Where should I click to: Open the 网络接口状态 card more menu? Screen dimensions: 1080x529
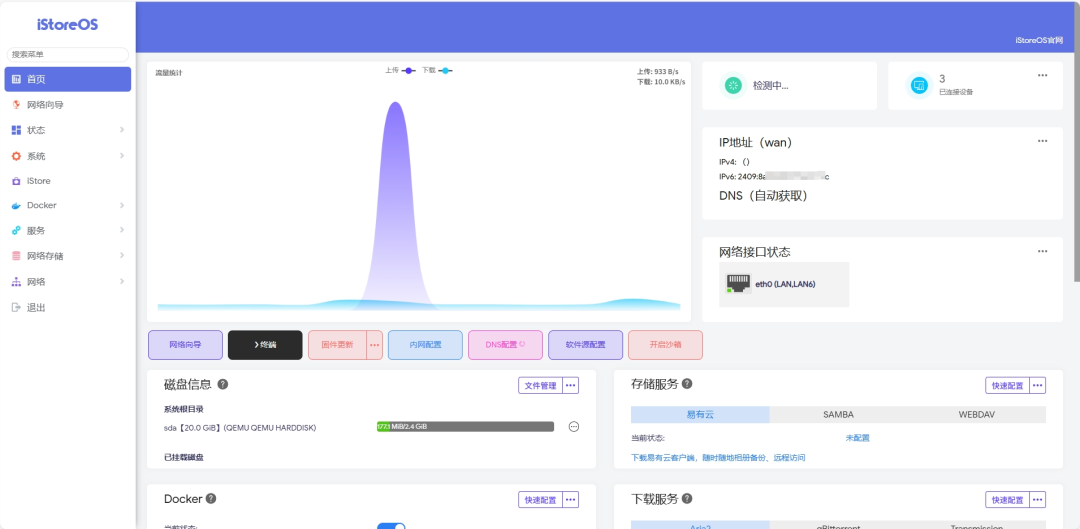pos(1042,251)
